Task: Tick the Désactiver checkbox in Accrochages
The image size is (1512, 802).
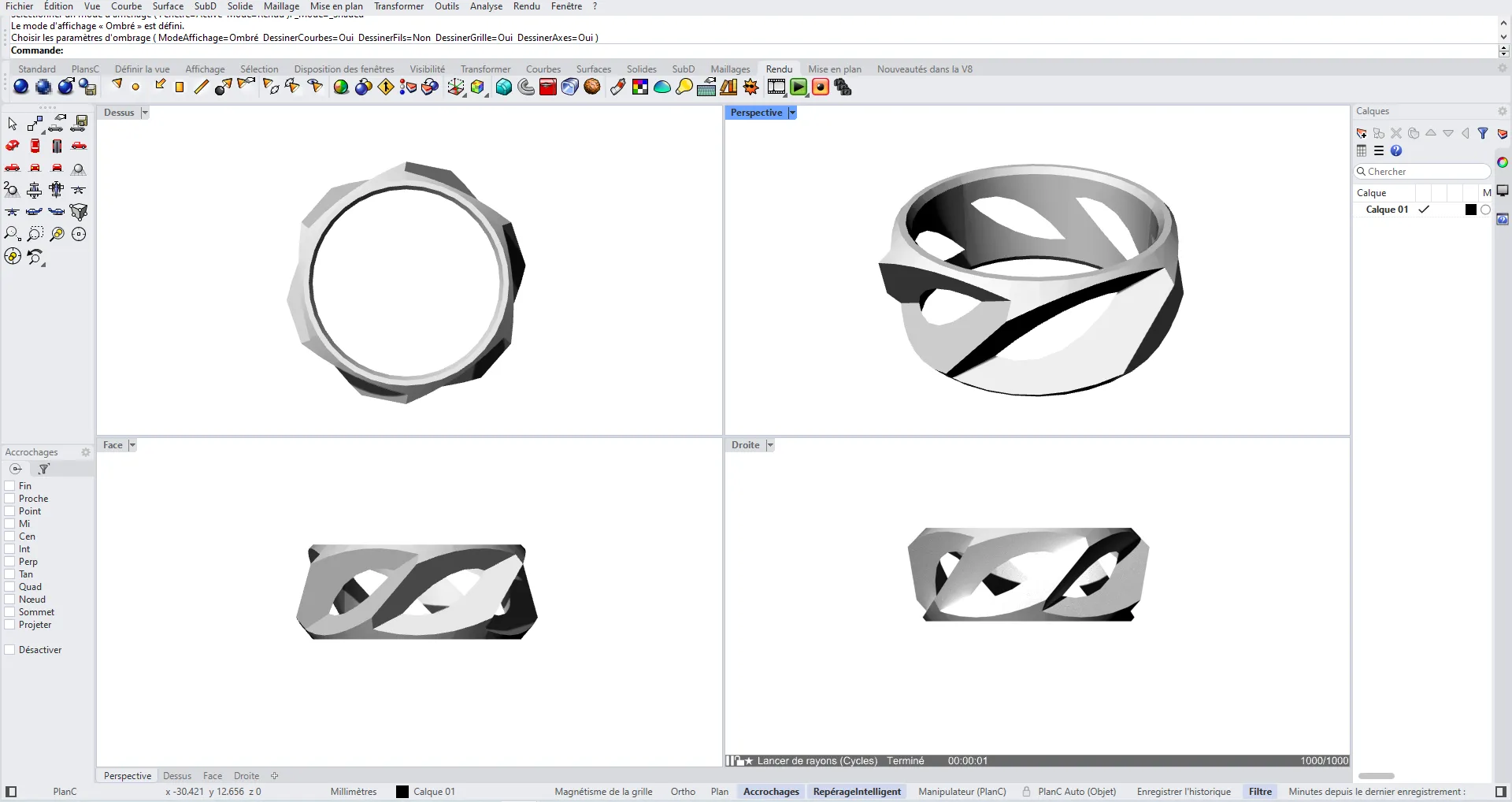Action: tap(10, 650)
